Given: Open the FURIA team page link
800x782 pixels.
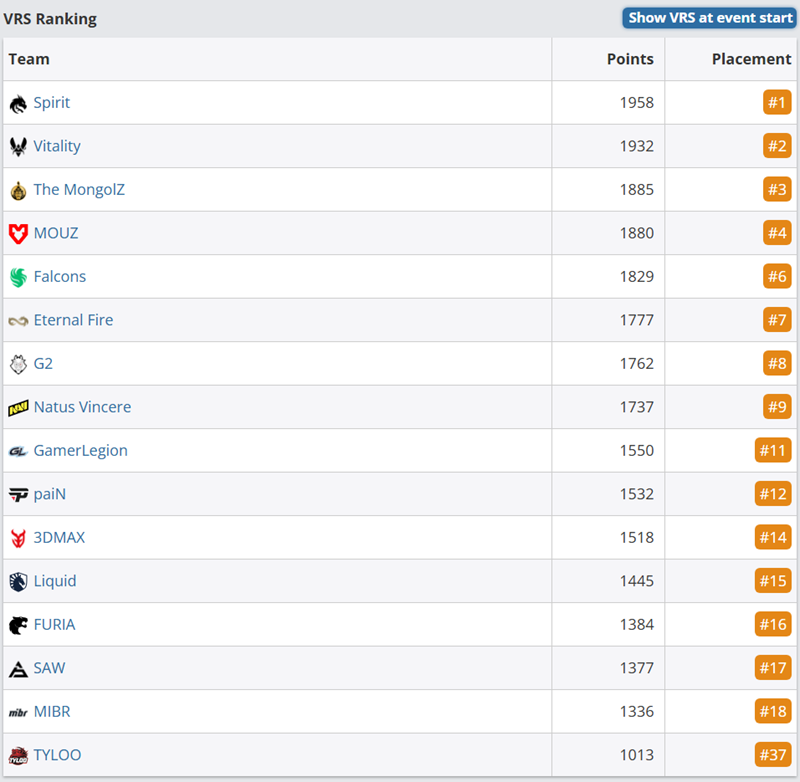Looking at the screenshot, I should coord(55,624).
